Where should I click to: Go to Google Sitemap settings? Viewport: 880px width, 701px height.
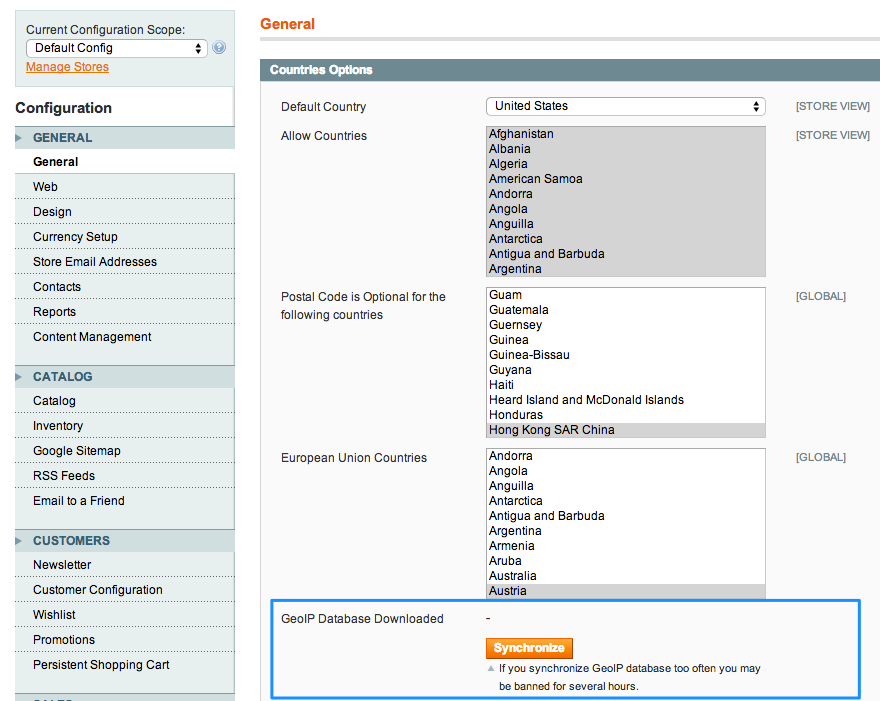[125, 451]
